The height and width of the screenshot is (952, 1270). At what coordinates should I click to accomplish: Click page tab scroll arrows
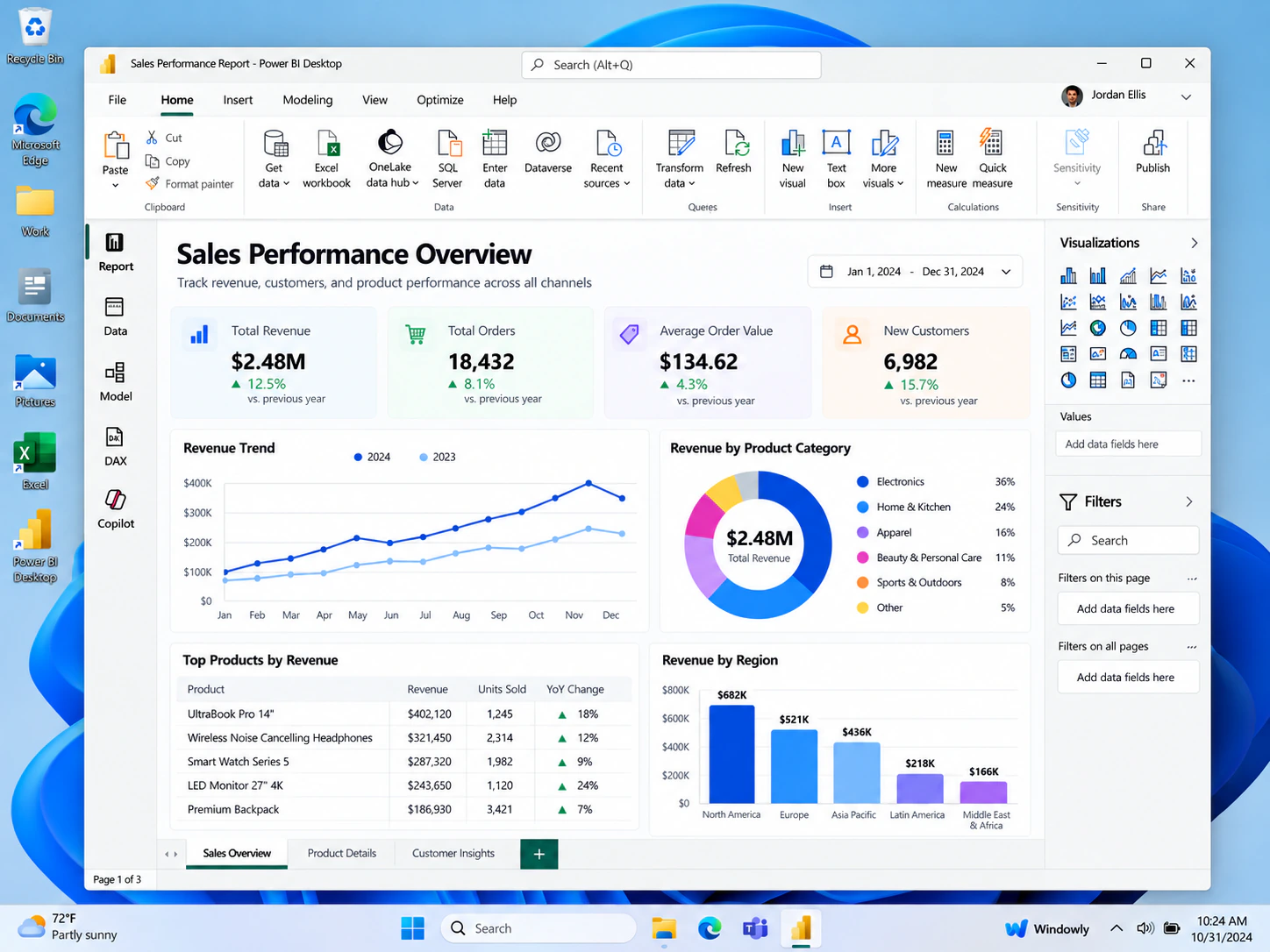click(172, 854)
